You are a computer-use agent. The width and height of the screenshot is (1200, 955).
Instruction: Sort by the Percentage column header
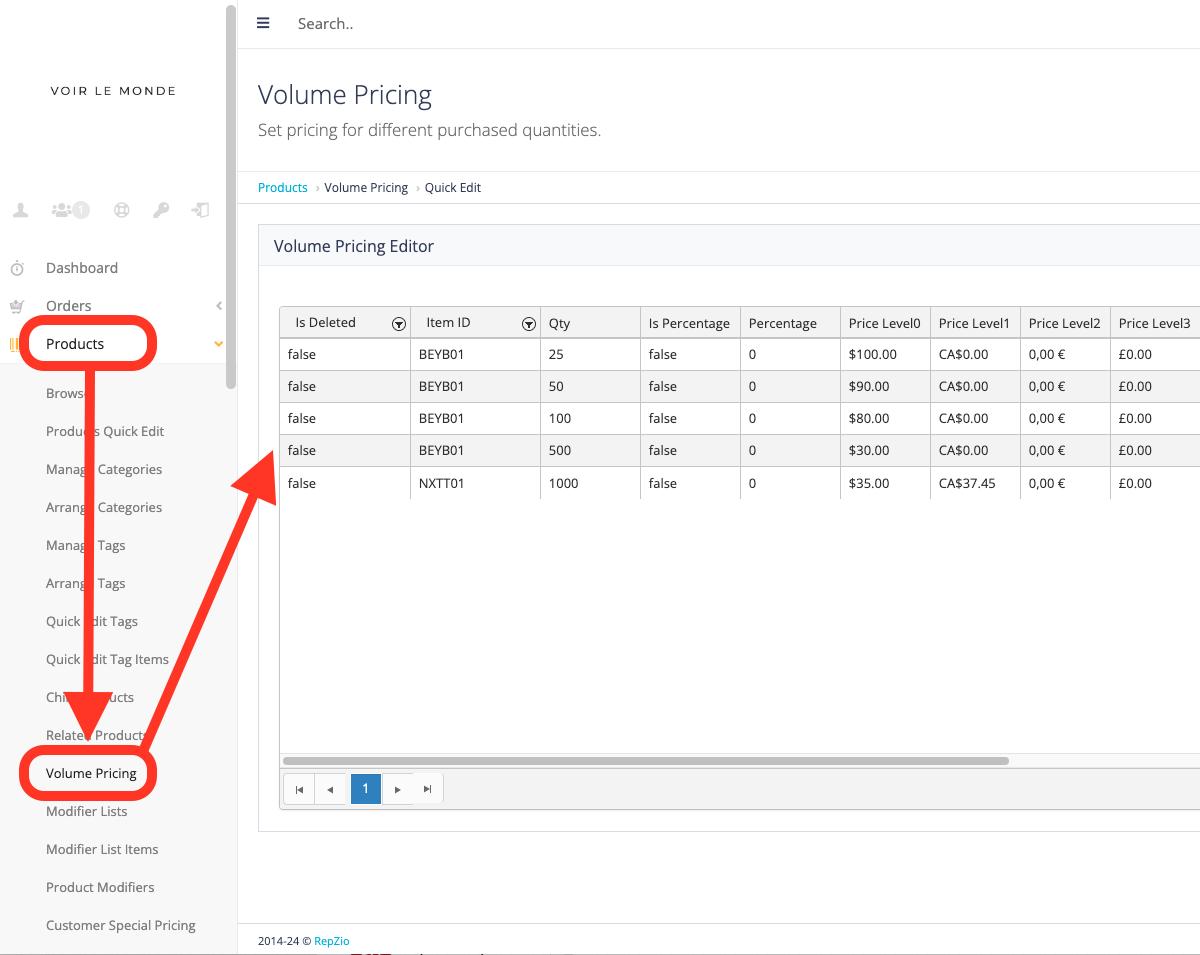(790, 323)
